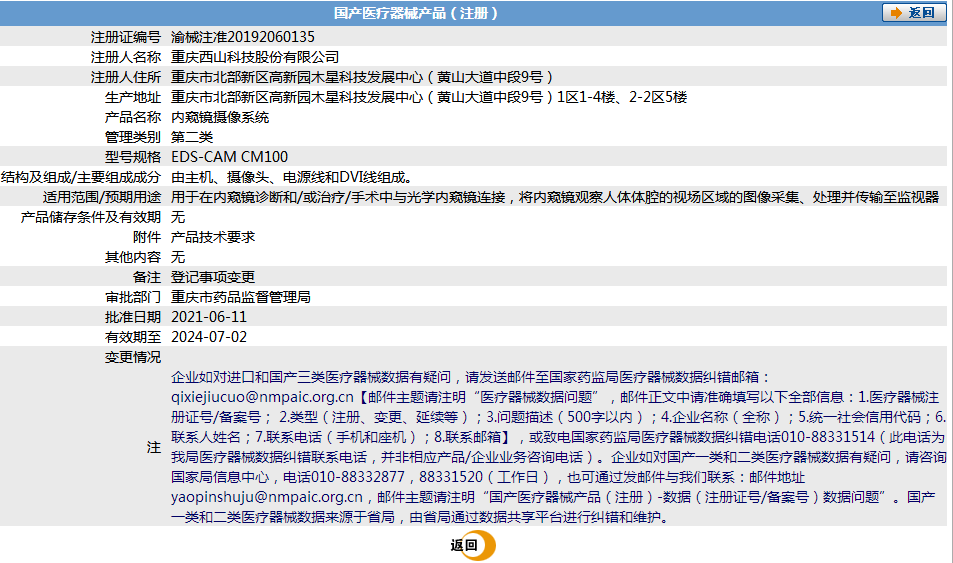Click the phone number 010-88332877 in notes
This screenshot has width=953, height=563.
[x=357, y=477]
